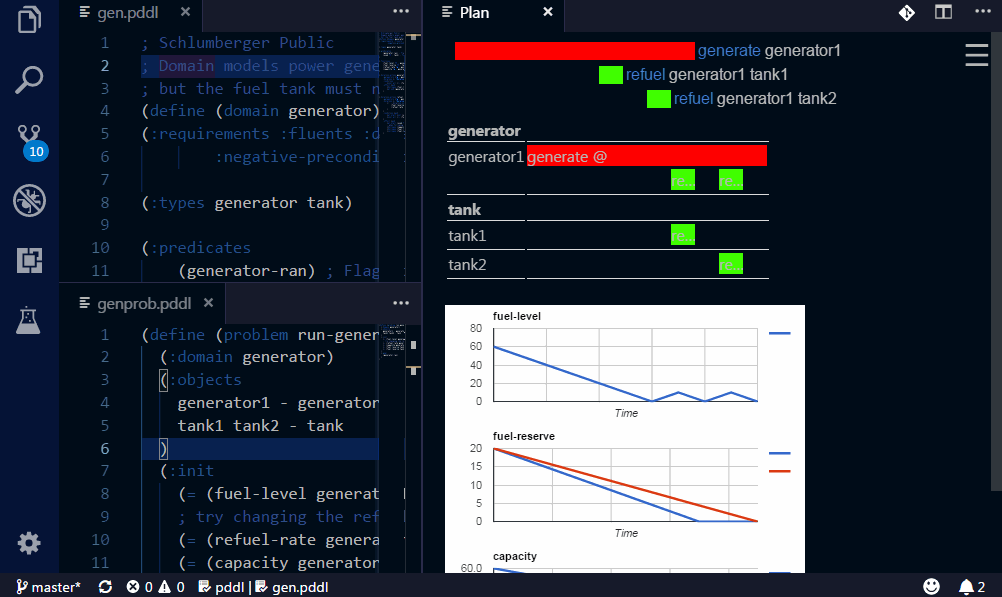Click the capacity chart title

tap(514, 557)
